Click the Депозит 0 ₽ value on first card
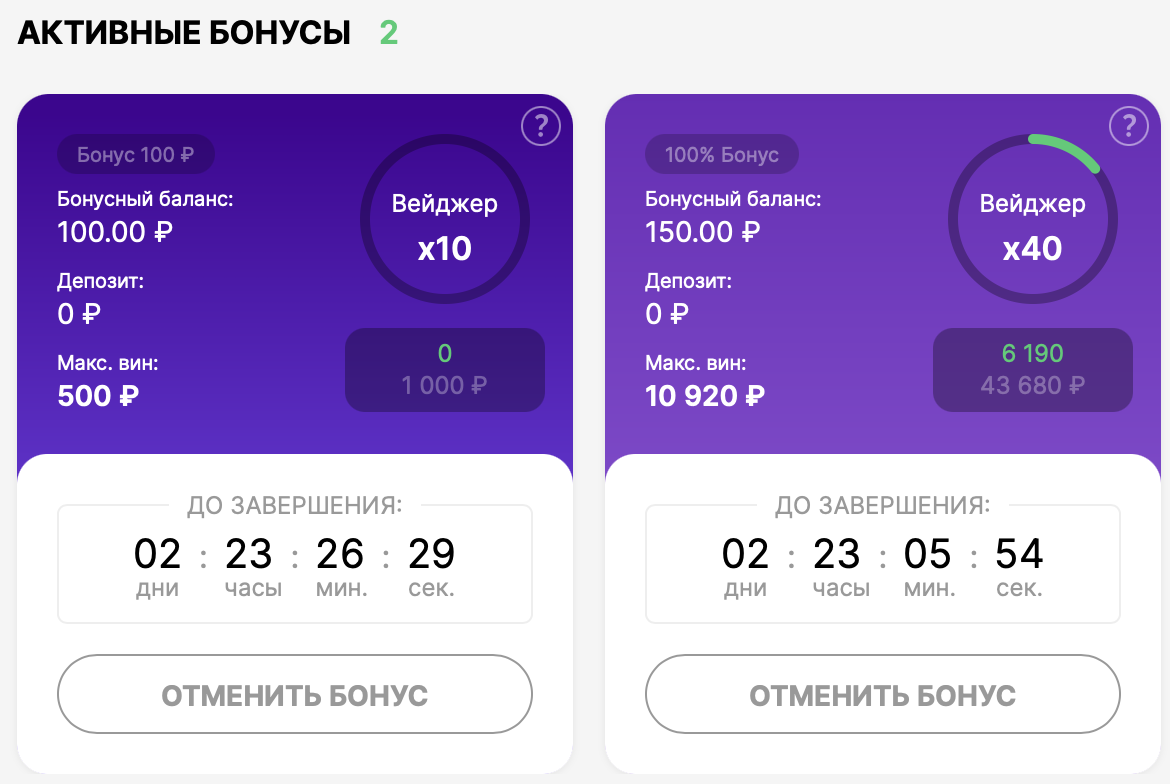Image resolution: width=1170 pixels, height=784 pixels. (x=79, y=314)
